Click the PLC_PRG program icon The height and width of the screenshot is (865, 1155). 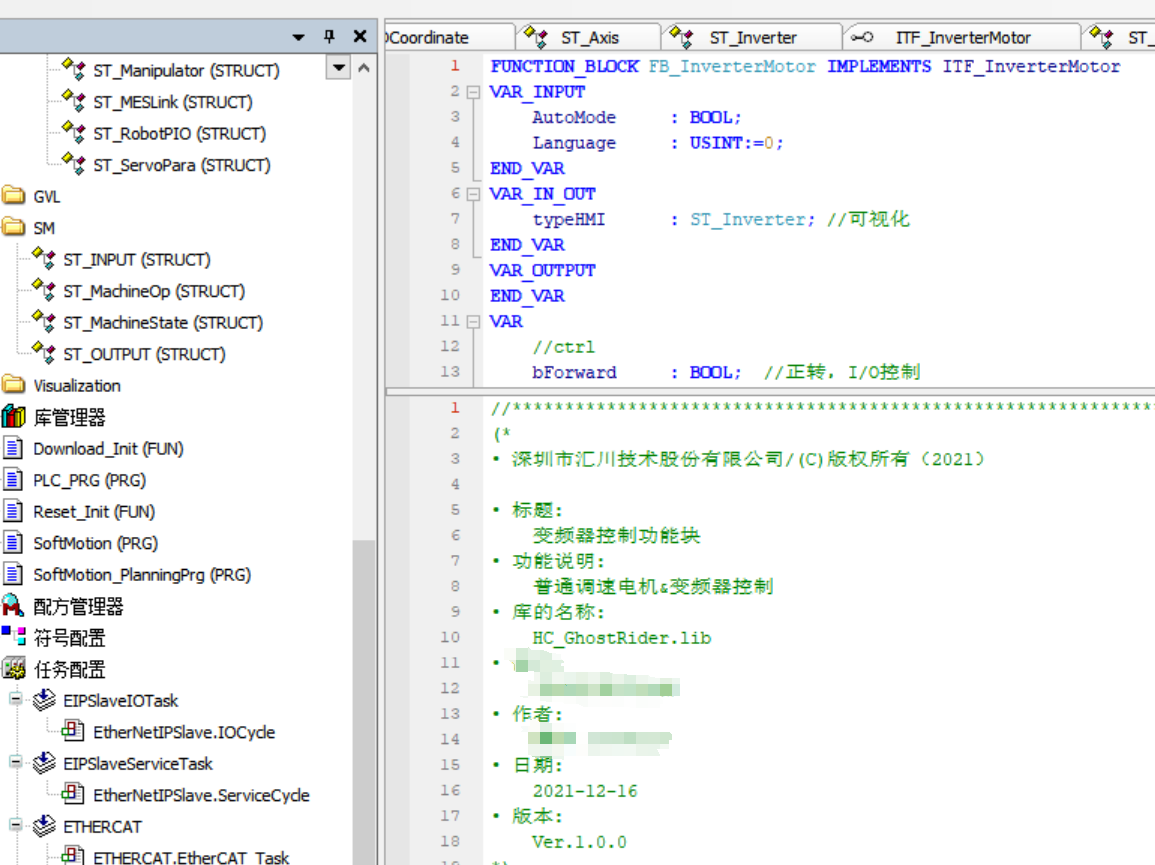(x=13, y=480)
